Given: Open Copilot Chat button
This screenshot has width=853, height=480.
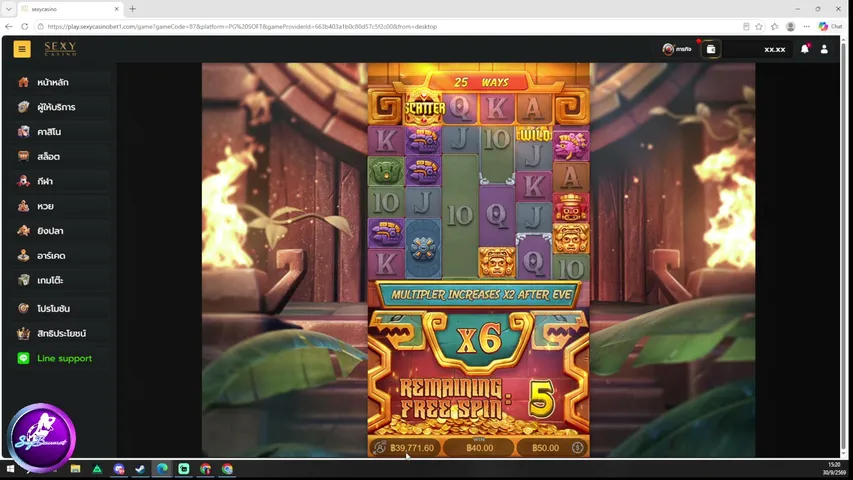Looking at the screenshot, I should pyautogui.click(x=830, y=26).
